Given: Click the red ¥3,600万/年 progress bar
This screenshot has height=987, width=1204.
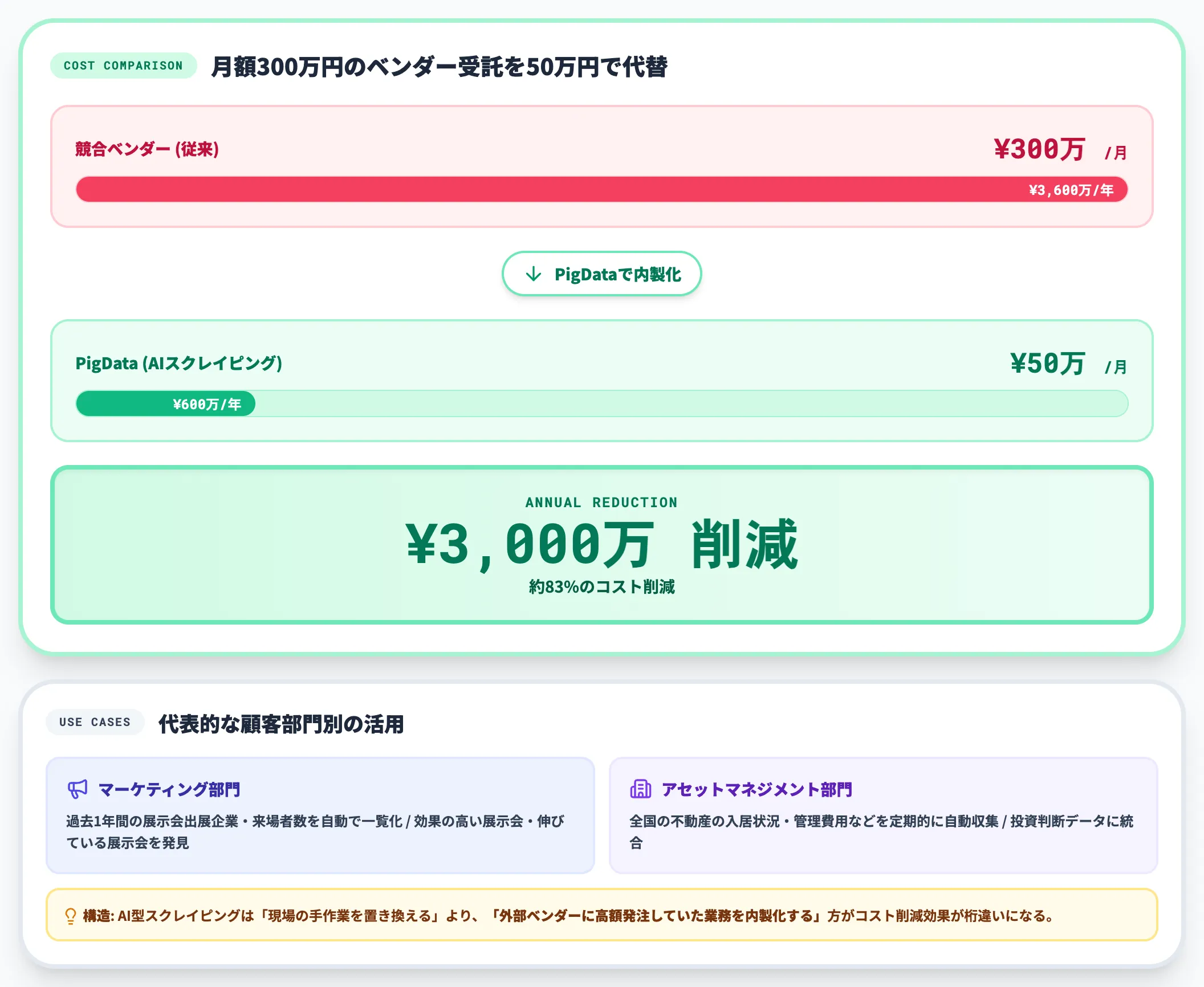Looking at the screenshot, I should click(x=601, y=189).
